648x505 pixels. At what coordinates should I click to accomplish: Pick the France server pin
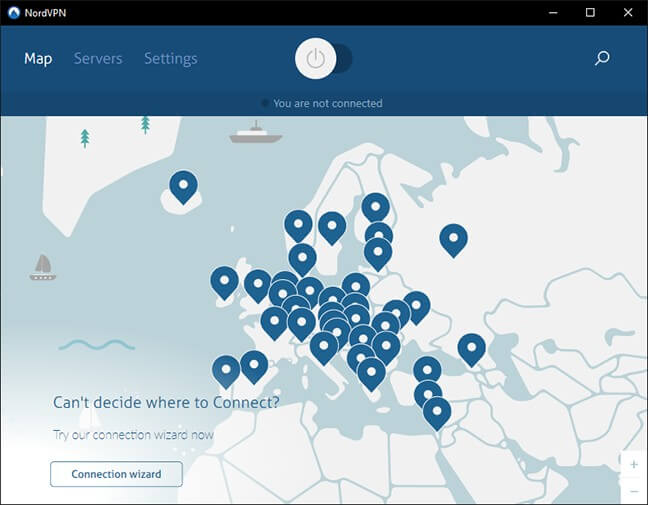(274, 323)
